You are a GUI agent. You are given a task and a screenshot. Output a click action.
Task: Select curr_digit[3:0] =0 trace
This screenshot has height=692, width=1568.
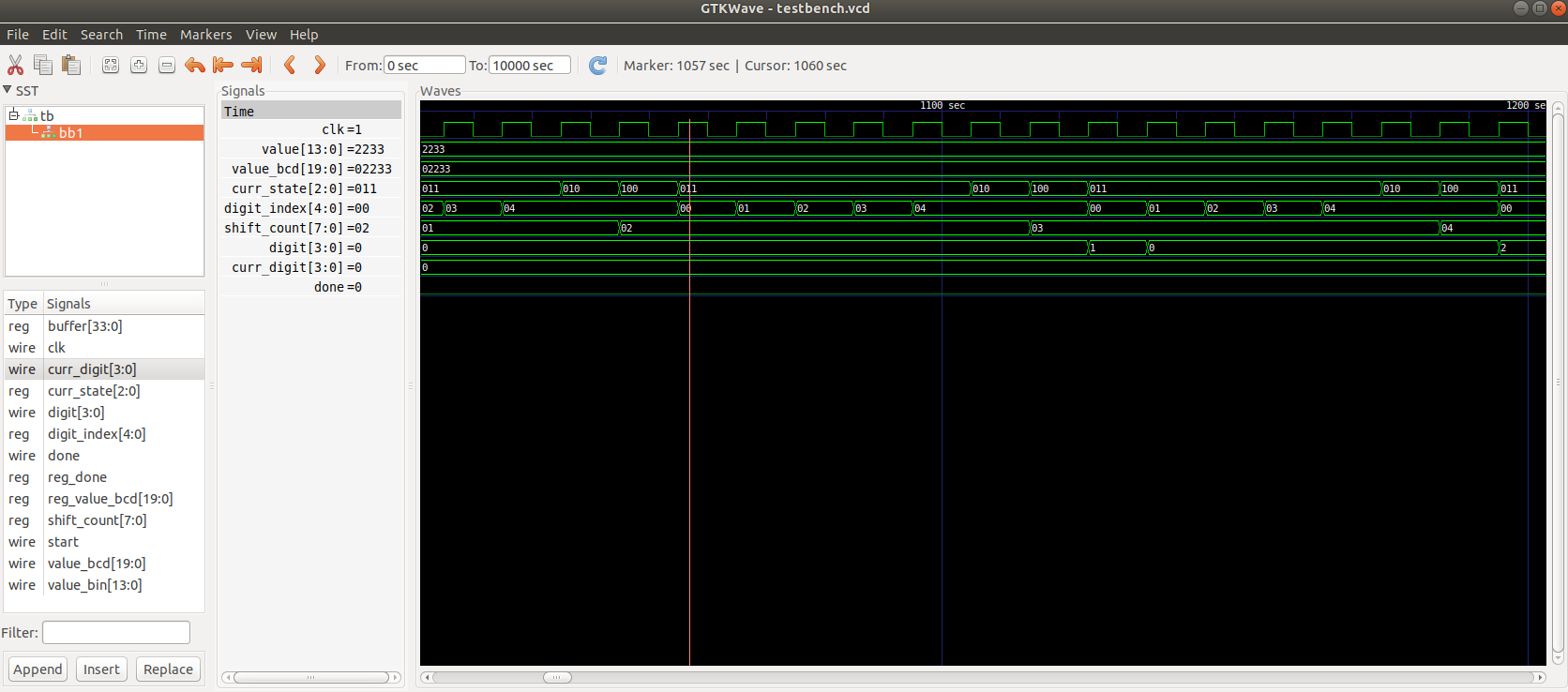pyautogui.click(x=311, y=267)
